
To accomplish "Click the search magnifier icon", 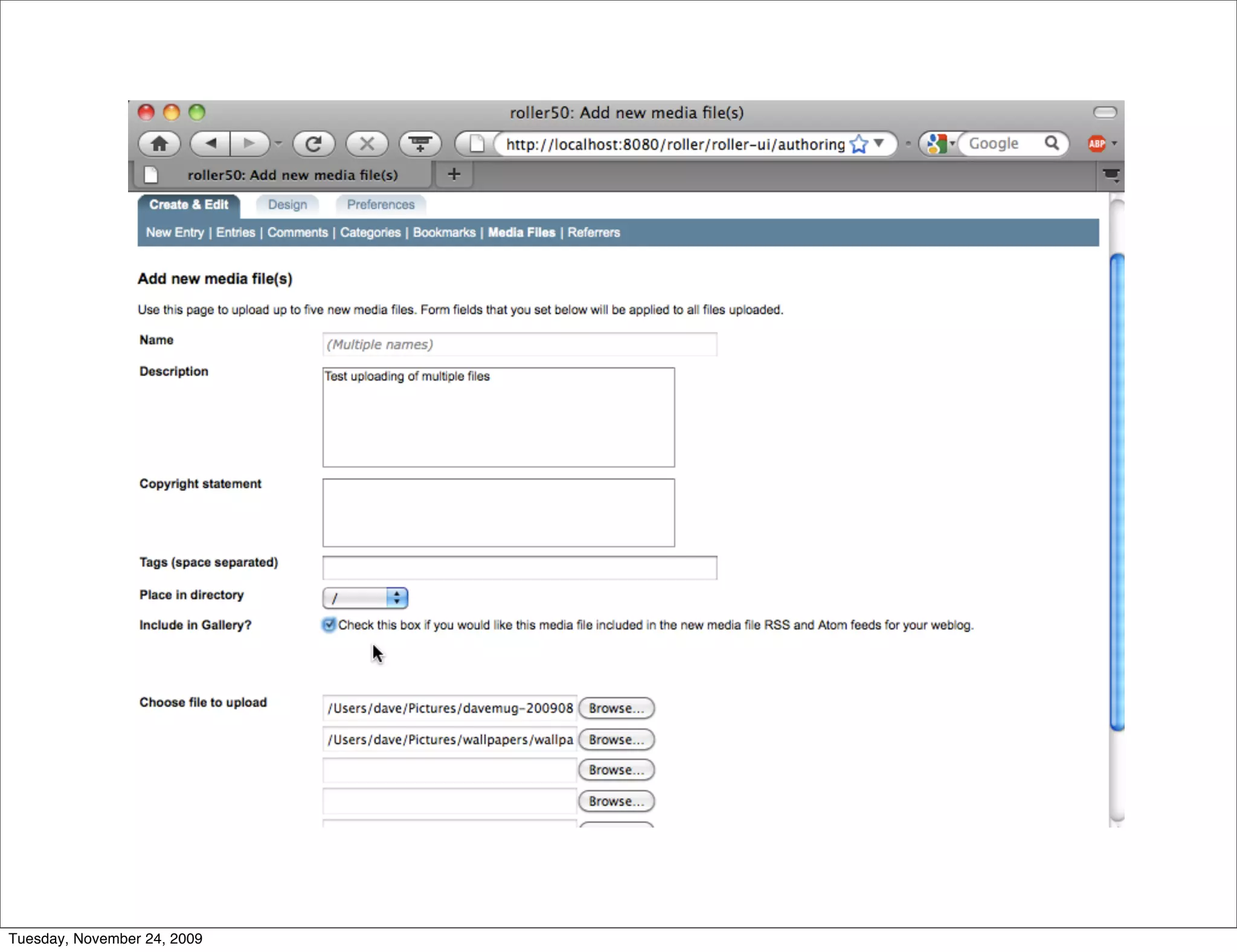I will [x=1052, y=143].
